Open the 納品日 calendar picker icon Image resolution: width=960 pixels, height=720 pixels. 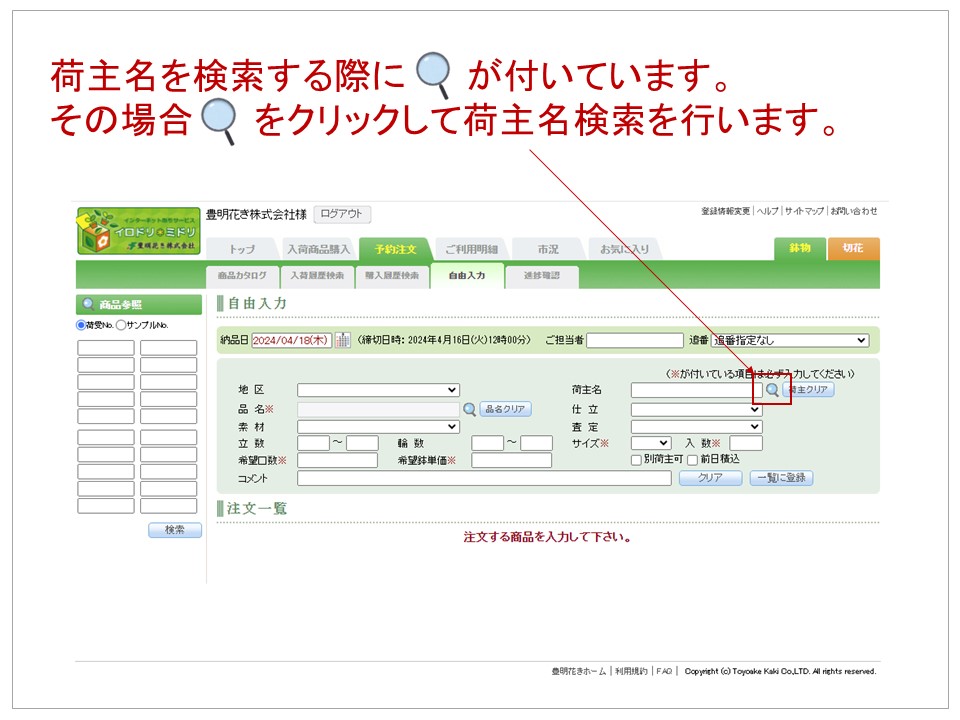342,340
